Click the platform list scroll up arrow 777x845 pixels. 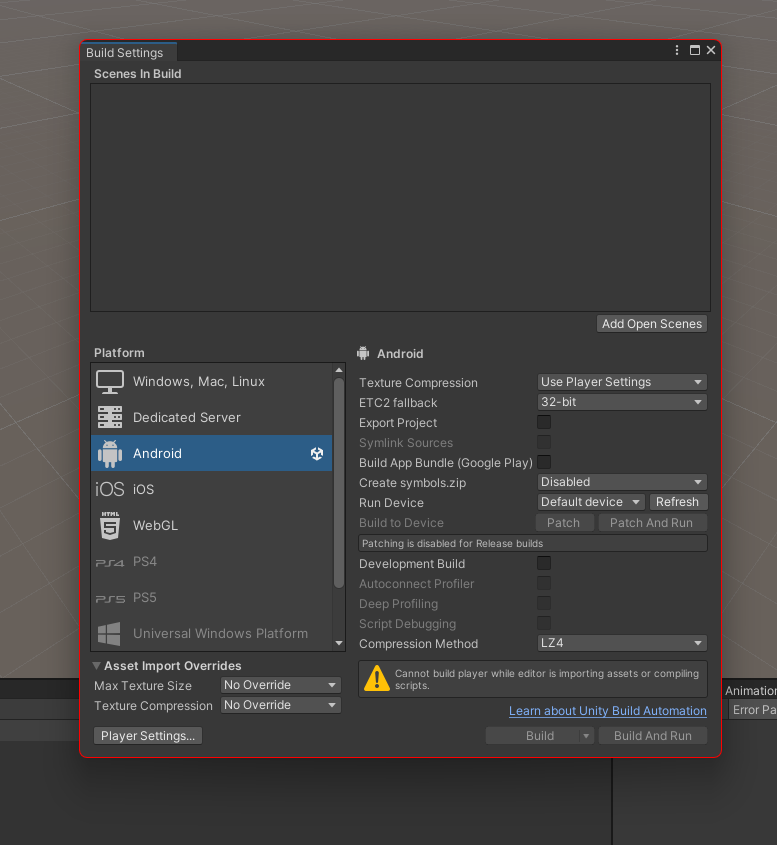tap(339, 370)
